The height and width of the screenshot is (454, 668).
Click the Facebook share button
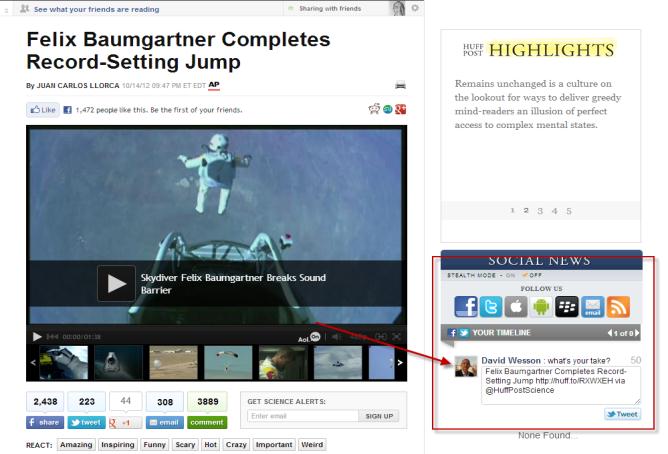point(45,422)
